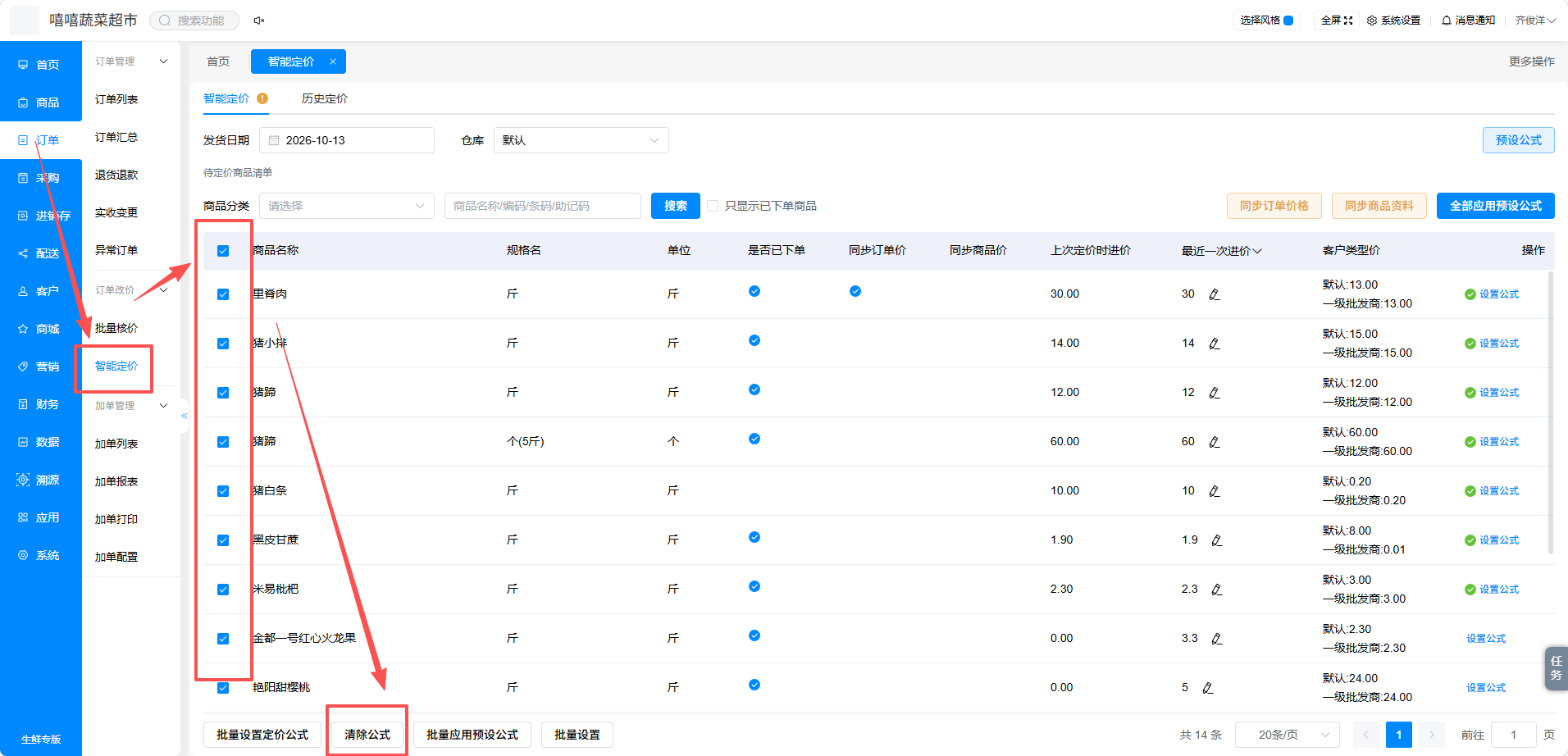This screenshot has height=756, width=1568.
Task: Edit latest purchase price for 里脊肉
Action: coord(1215,294)
